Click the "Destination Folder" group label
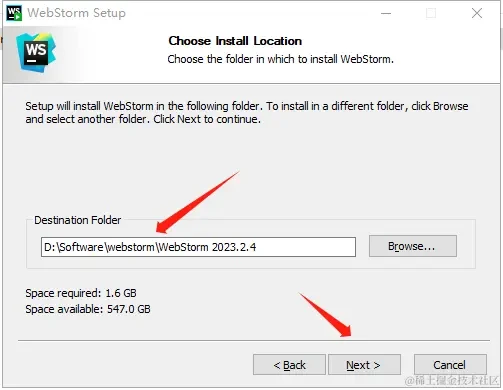The height and width of the screenshot is (390, 503). (x=77, y=220)
